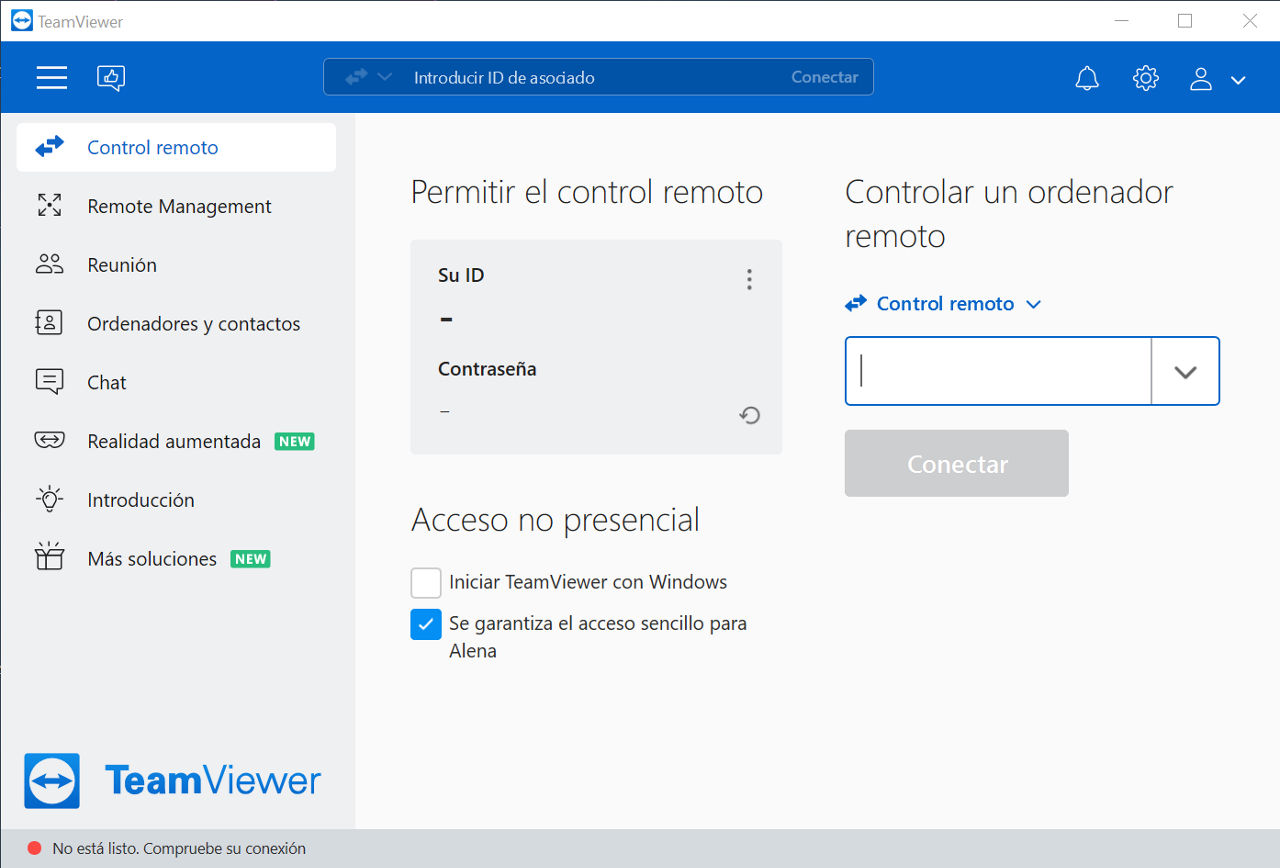Open the hamburger menu icon
Image resolution: width=1280 pixels, height=868 pixels.
click(52, 77)
